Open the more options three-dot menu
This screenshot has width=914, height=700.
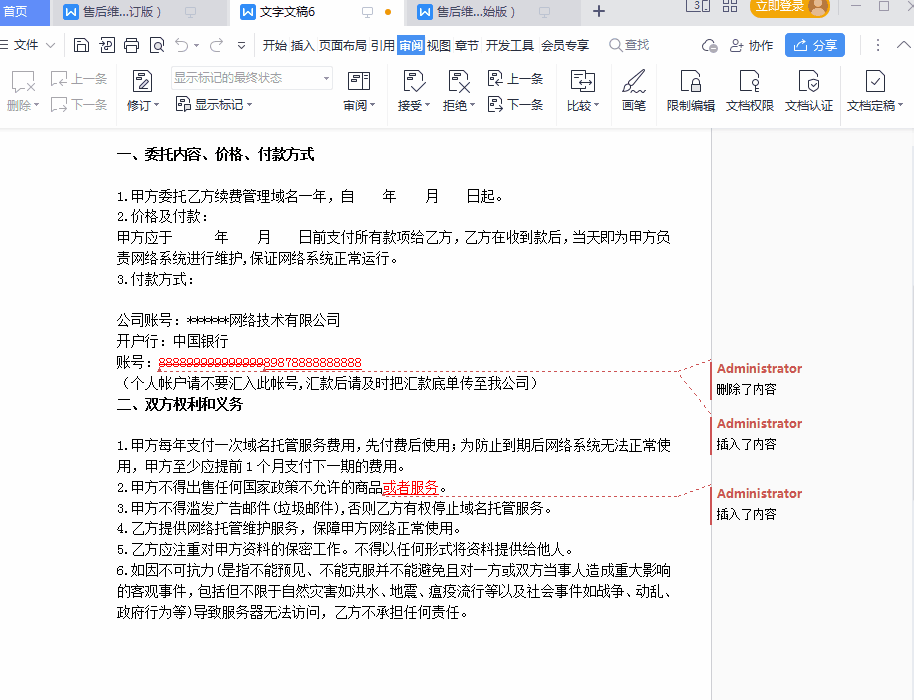tap(878, 45)
